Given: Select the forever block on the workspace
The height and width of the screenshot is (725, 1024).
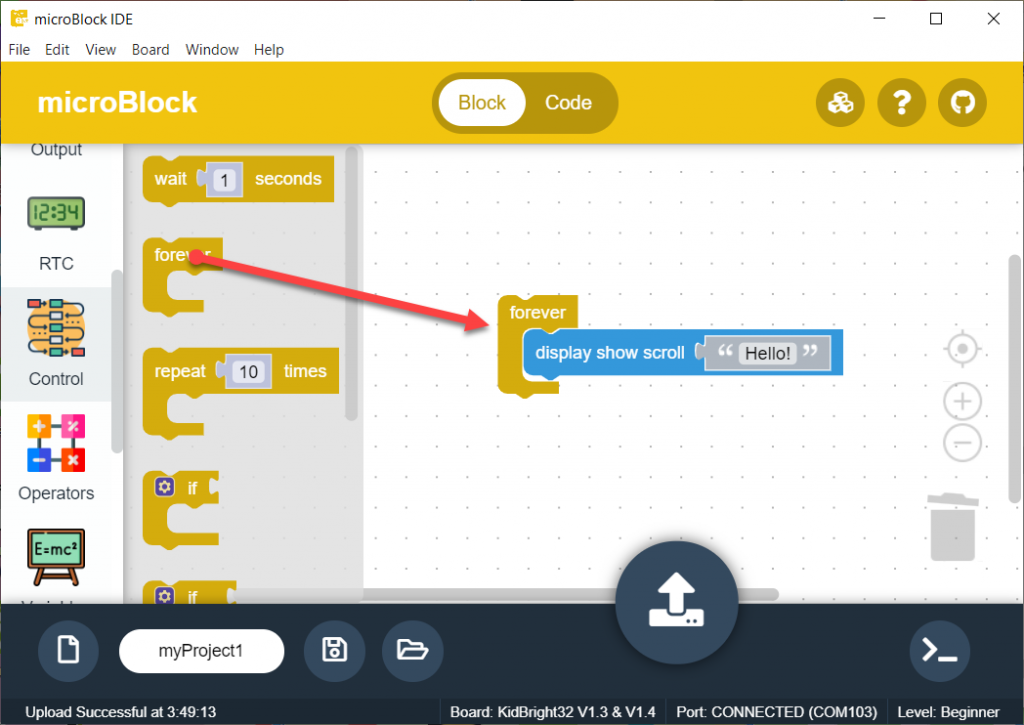Looking at the screenshot, I should point(537,312).
